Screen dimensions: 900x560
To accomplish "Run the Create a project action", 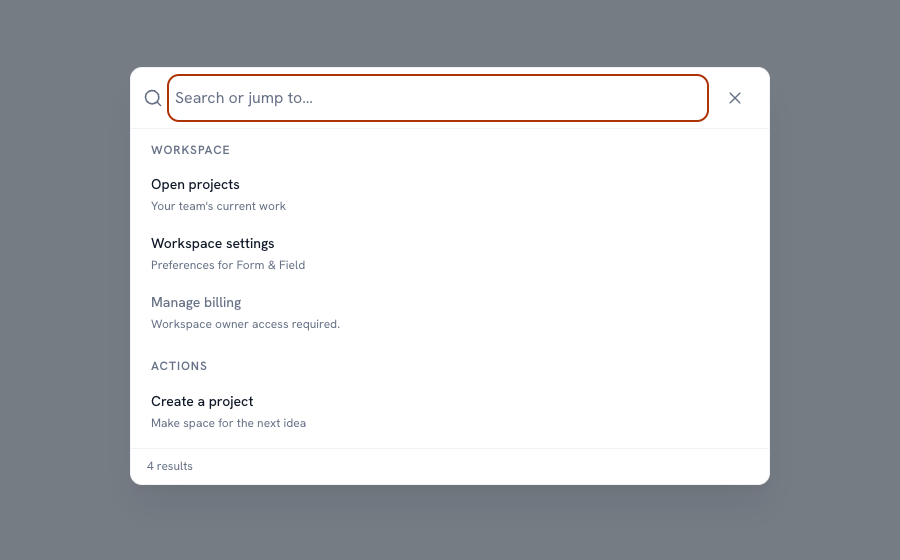I will coord(449,412).
